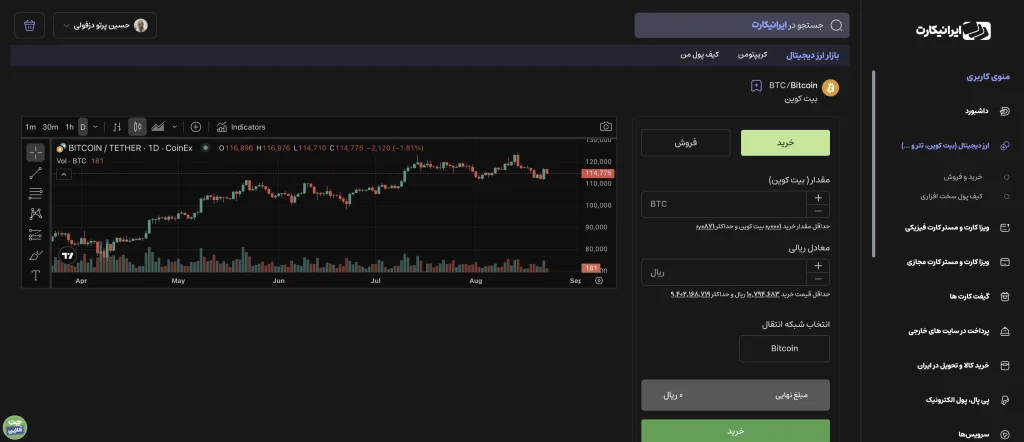Switch to bars chart style
Image resolution: width=1024 pixels, height=442 pixels.
tap(117, 127)
